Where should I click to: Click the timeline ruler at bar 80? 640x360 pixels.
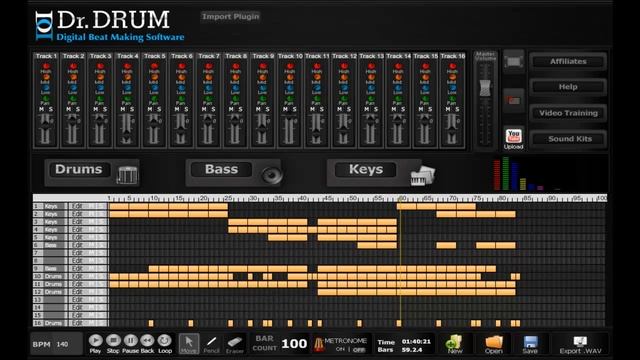click(x=502, y=198)
